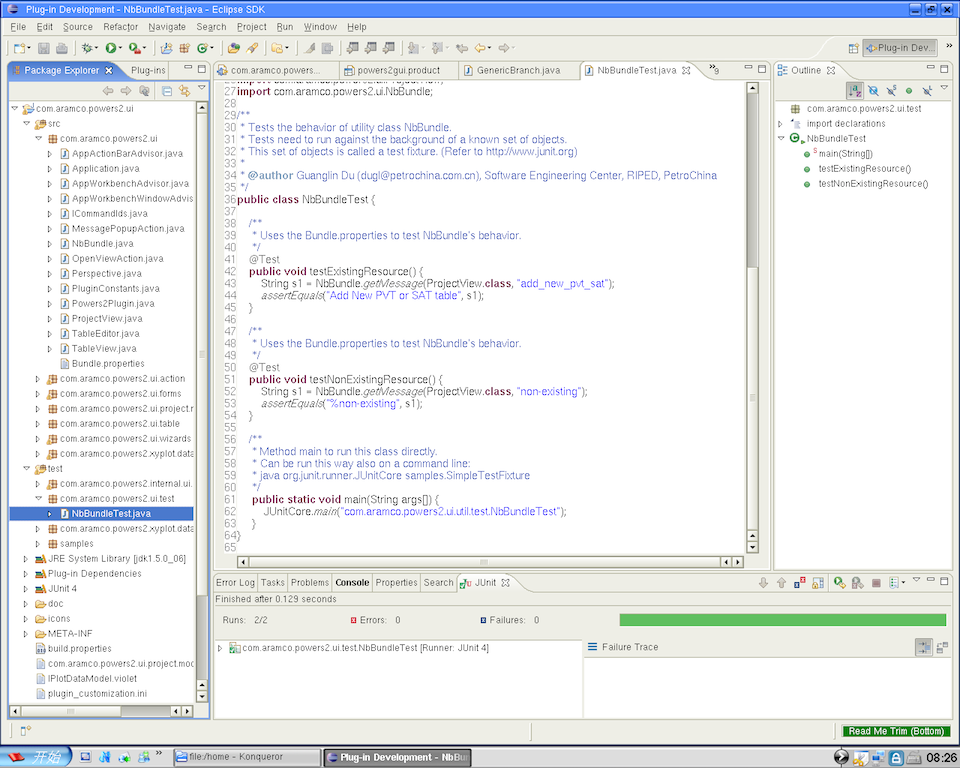Image resolution: width=960 pixels, height=768 pixels.
Task: Open Bundle.properties in the Package Explorer
Action: tap(107, 364)
